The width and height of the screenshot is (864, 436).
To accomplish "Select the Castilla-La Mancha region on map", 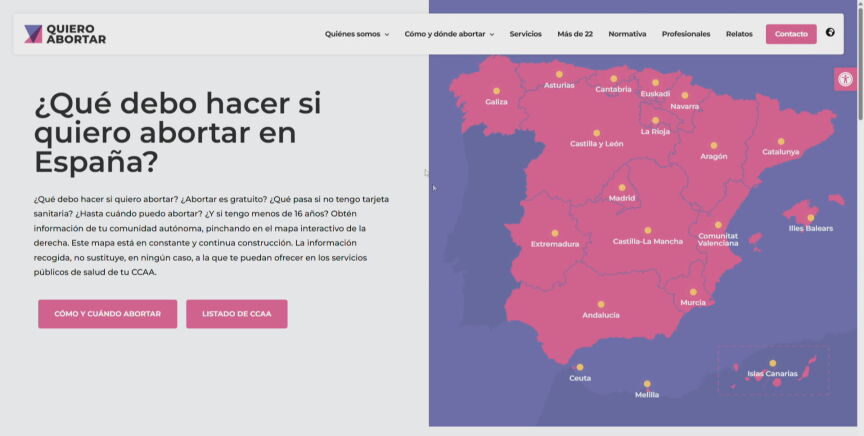I will point(647,241).
